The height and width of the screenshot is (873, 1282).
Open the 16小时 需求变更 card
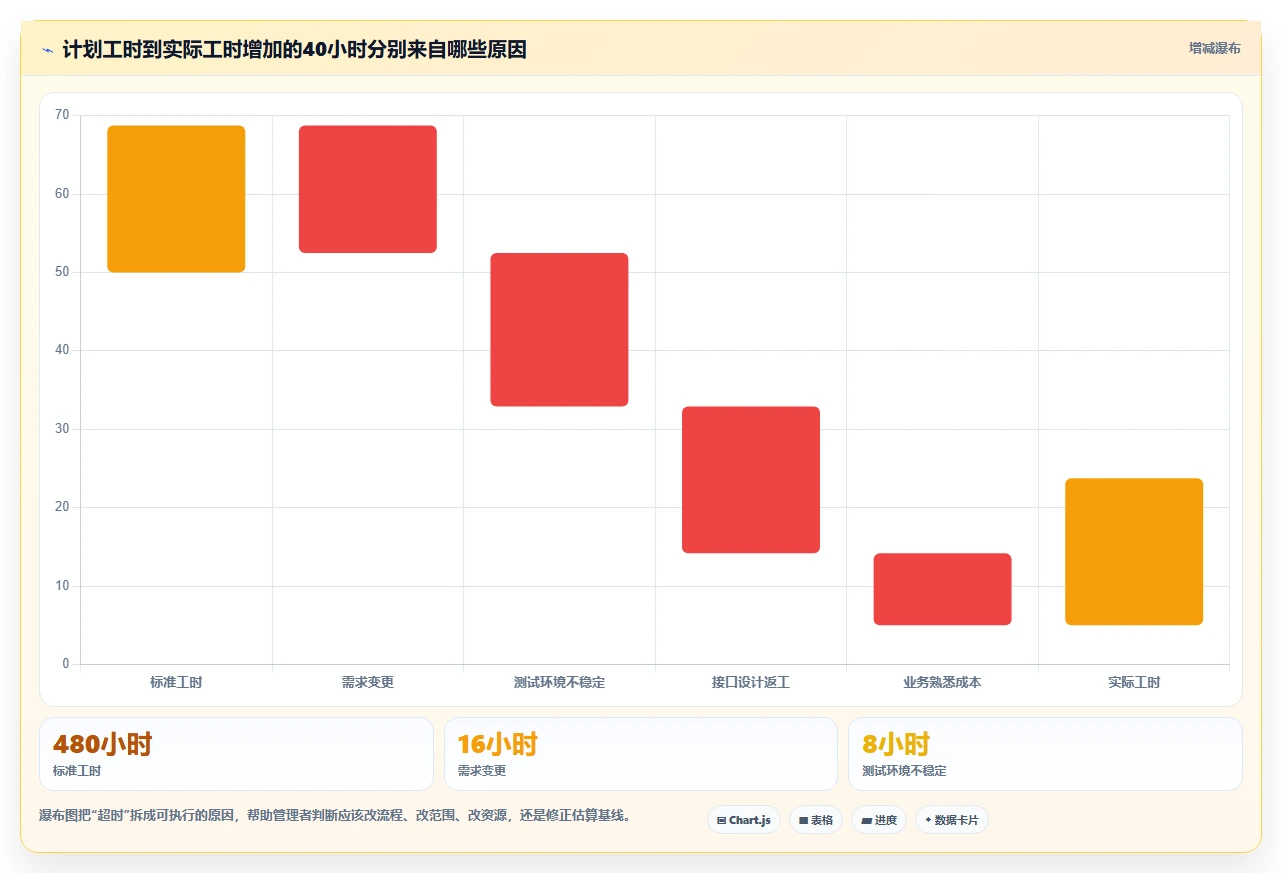point(641,754)
